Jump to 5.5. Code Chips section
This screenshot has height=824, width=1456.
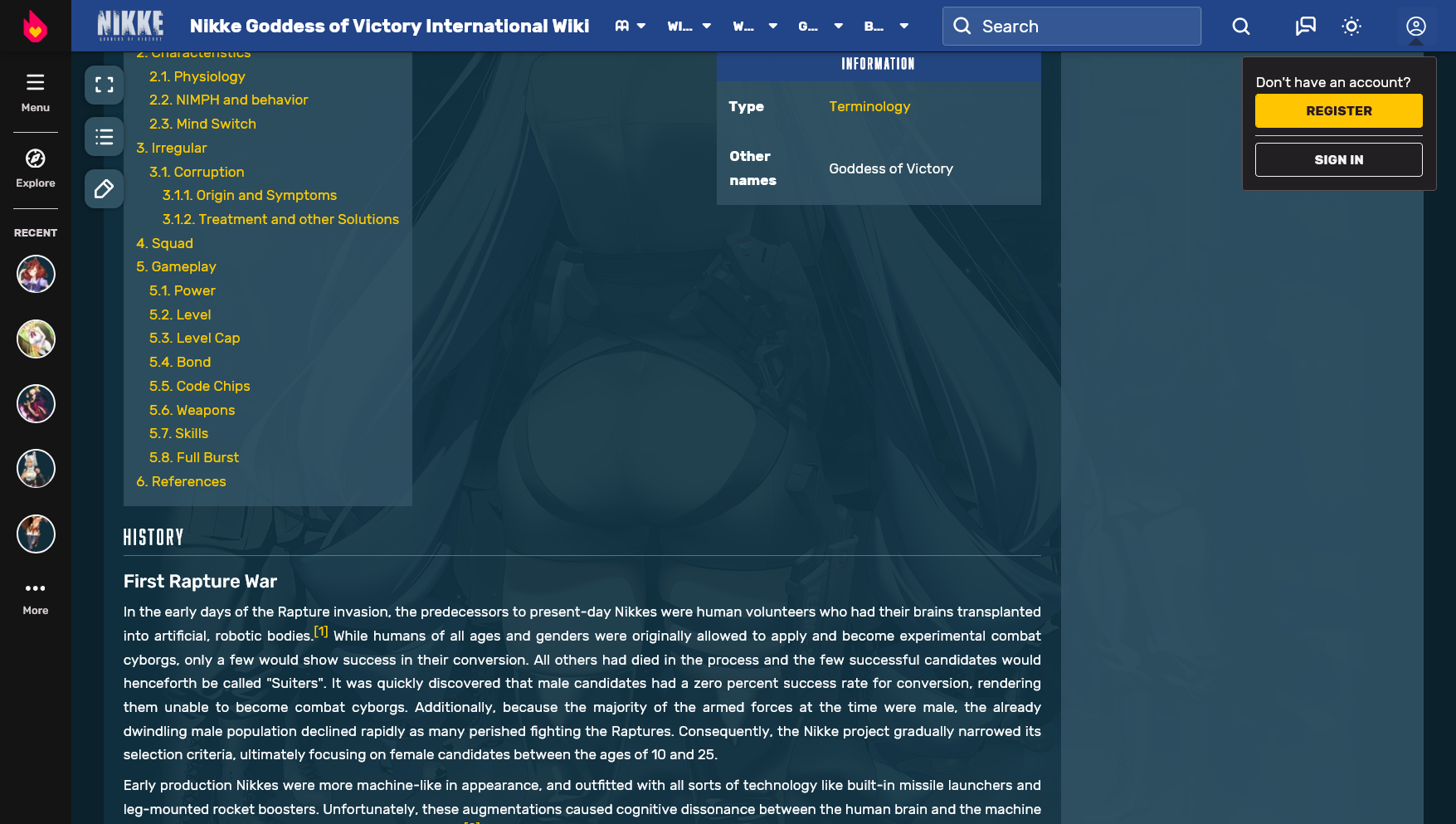199,386
